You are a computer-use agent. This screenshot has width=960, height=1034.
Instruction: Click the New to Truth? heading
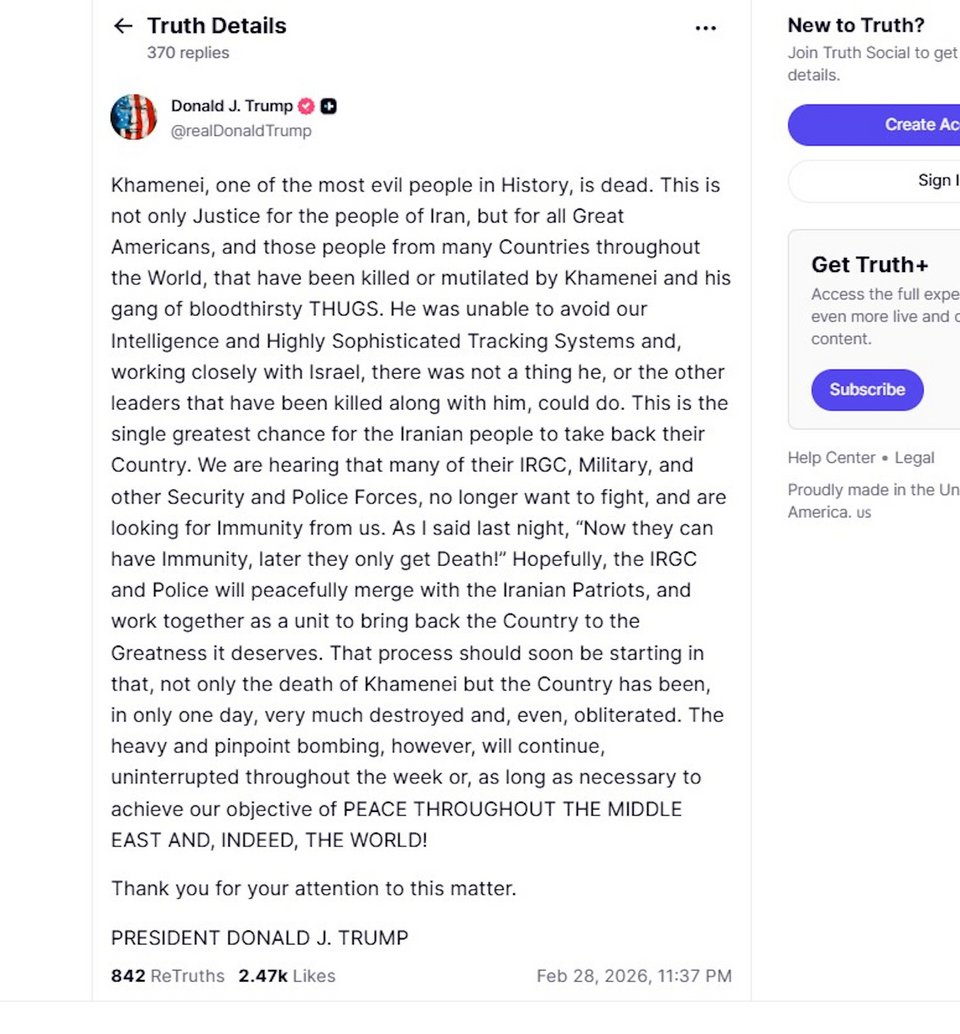(856, 26)
